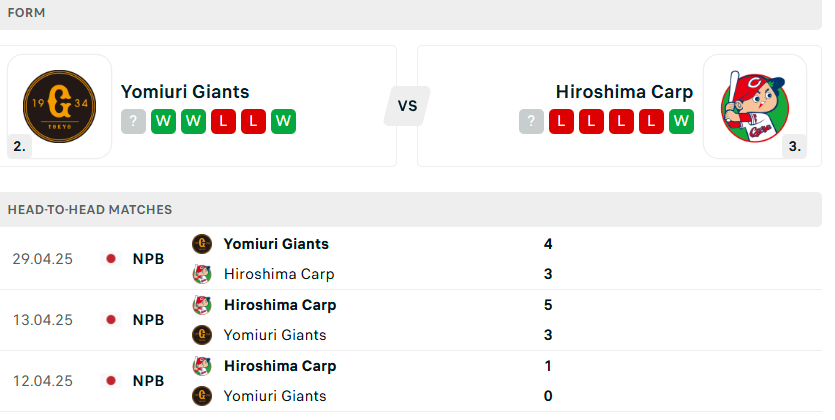
Task: Open the 13.04.25 match row
Action: pos(411,320)
